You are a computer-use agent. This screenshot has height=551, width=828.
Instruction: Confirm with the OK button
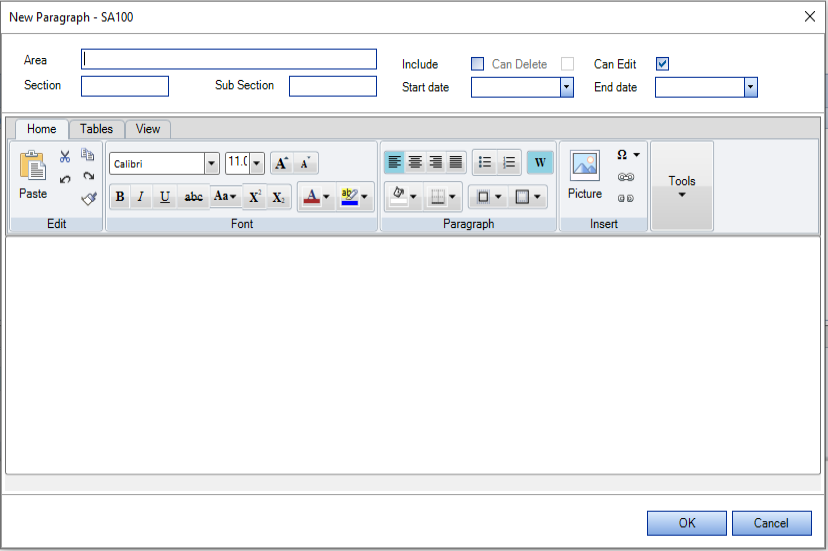point(686,523)
